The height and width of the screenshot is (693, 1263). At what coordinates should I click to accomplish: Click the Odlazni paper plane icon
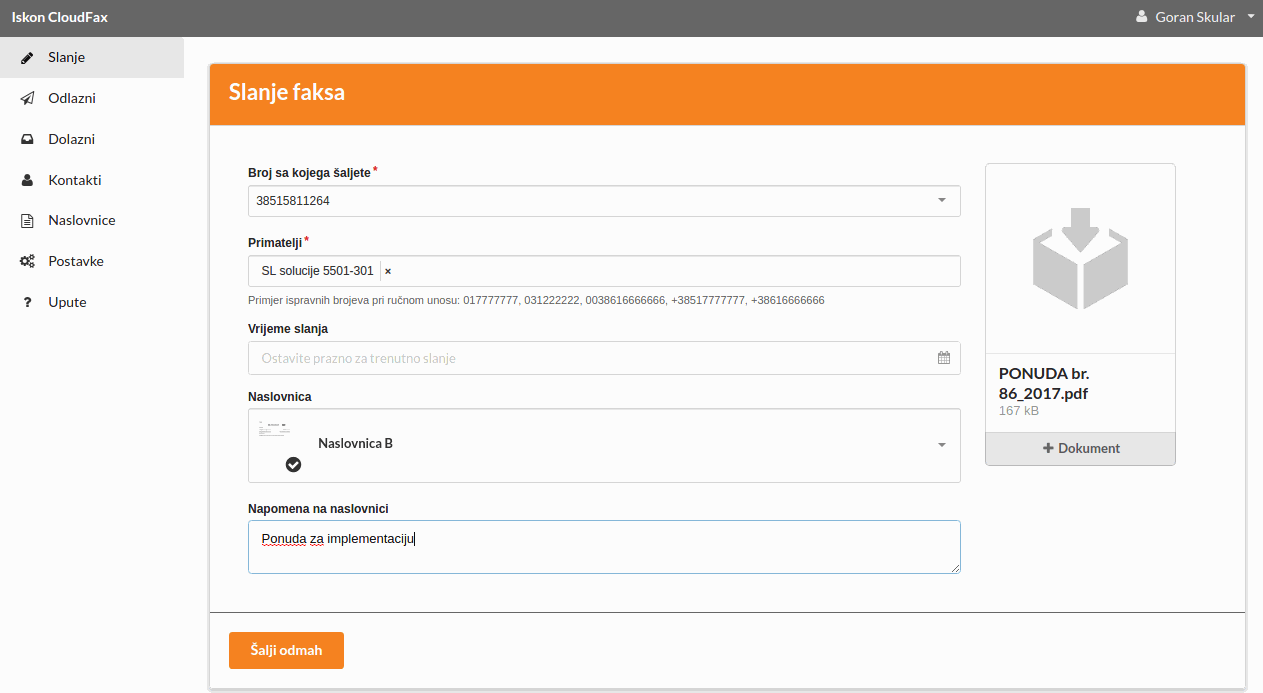(27, 98)
